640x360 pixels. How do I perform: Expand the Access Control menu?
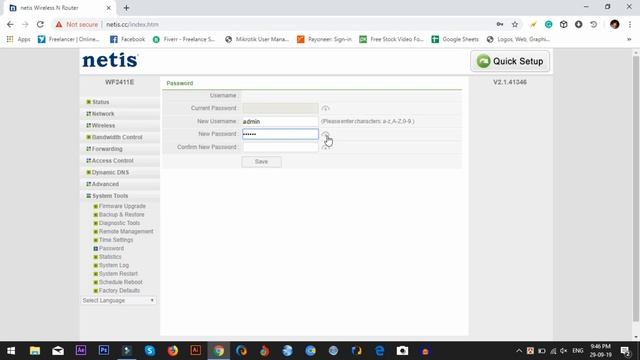pyautogui.click(x=112, y=161)
